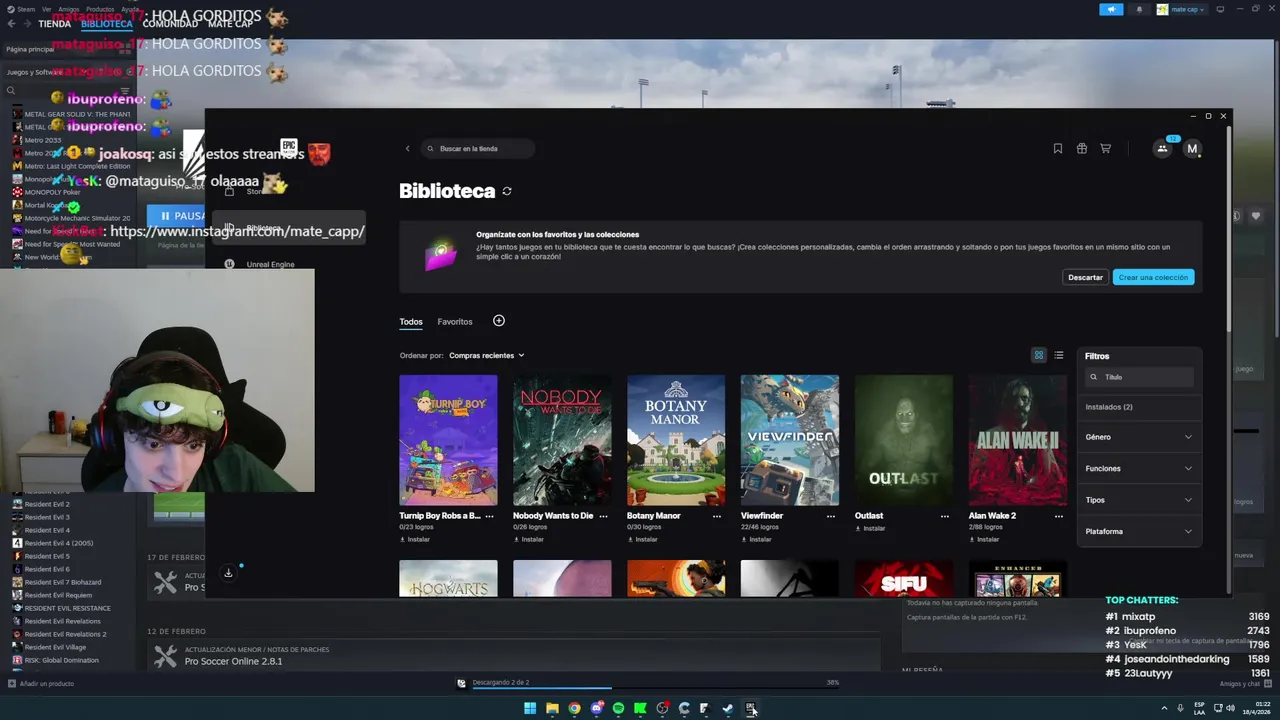Open options menu for Outlast
The image size is (1280, 720).
coord(945,516)
